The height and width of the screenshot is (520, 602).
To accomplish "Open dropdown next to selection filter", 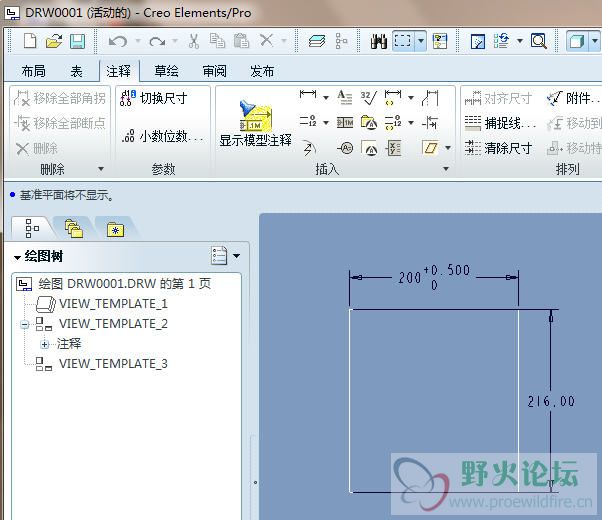I will [421, 40].
